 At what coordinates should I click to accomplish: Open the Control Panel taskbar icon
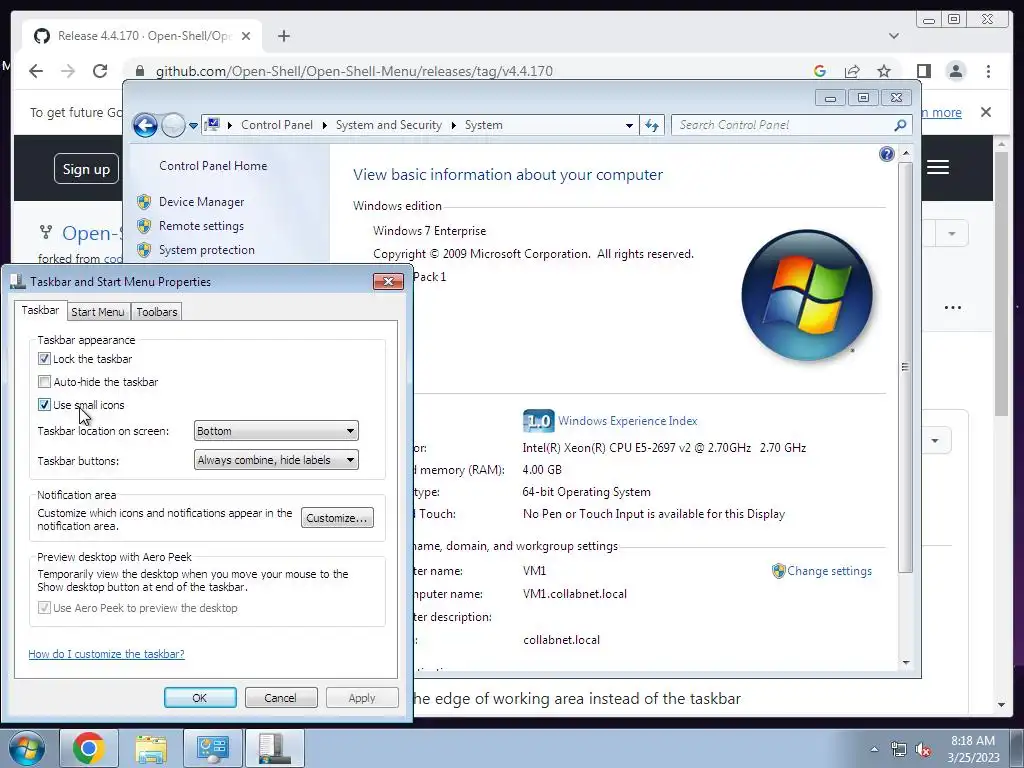coord(212,748)
